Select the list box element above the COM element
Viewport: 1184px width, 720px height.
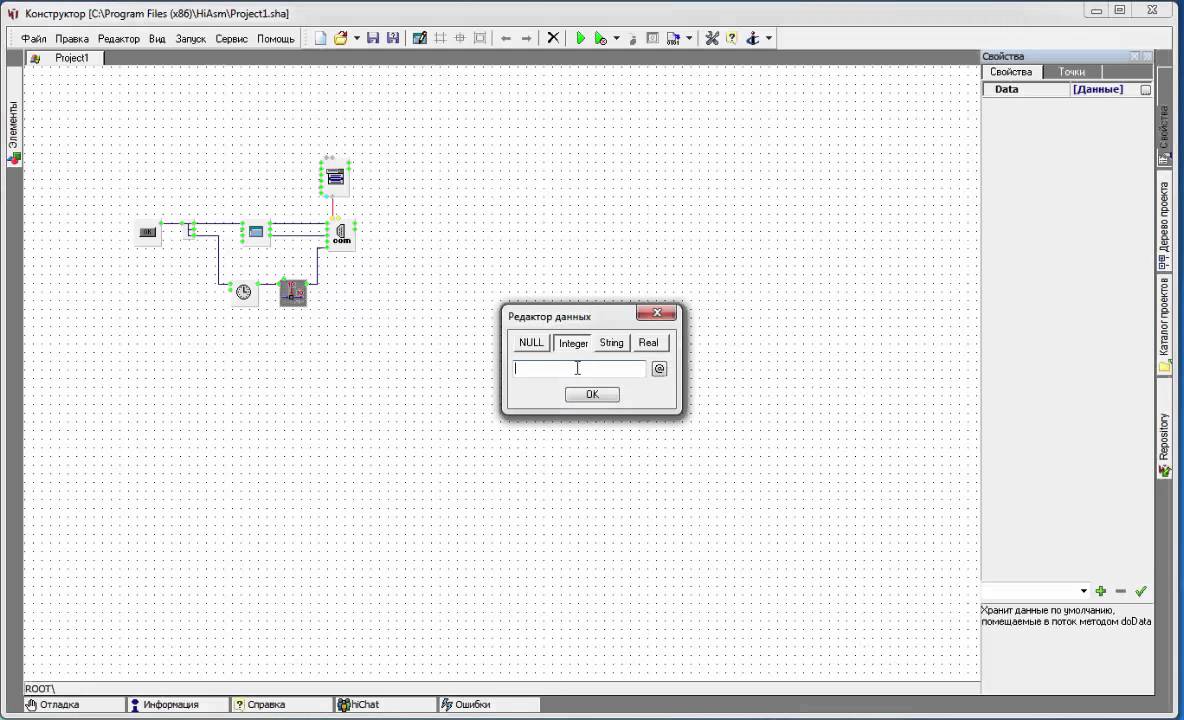click(335, 177)
